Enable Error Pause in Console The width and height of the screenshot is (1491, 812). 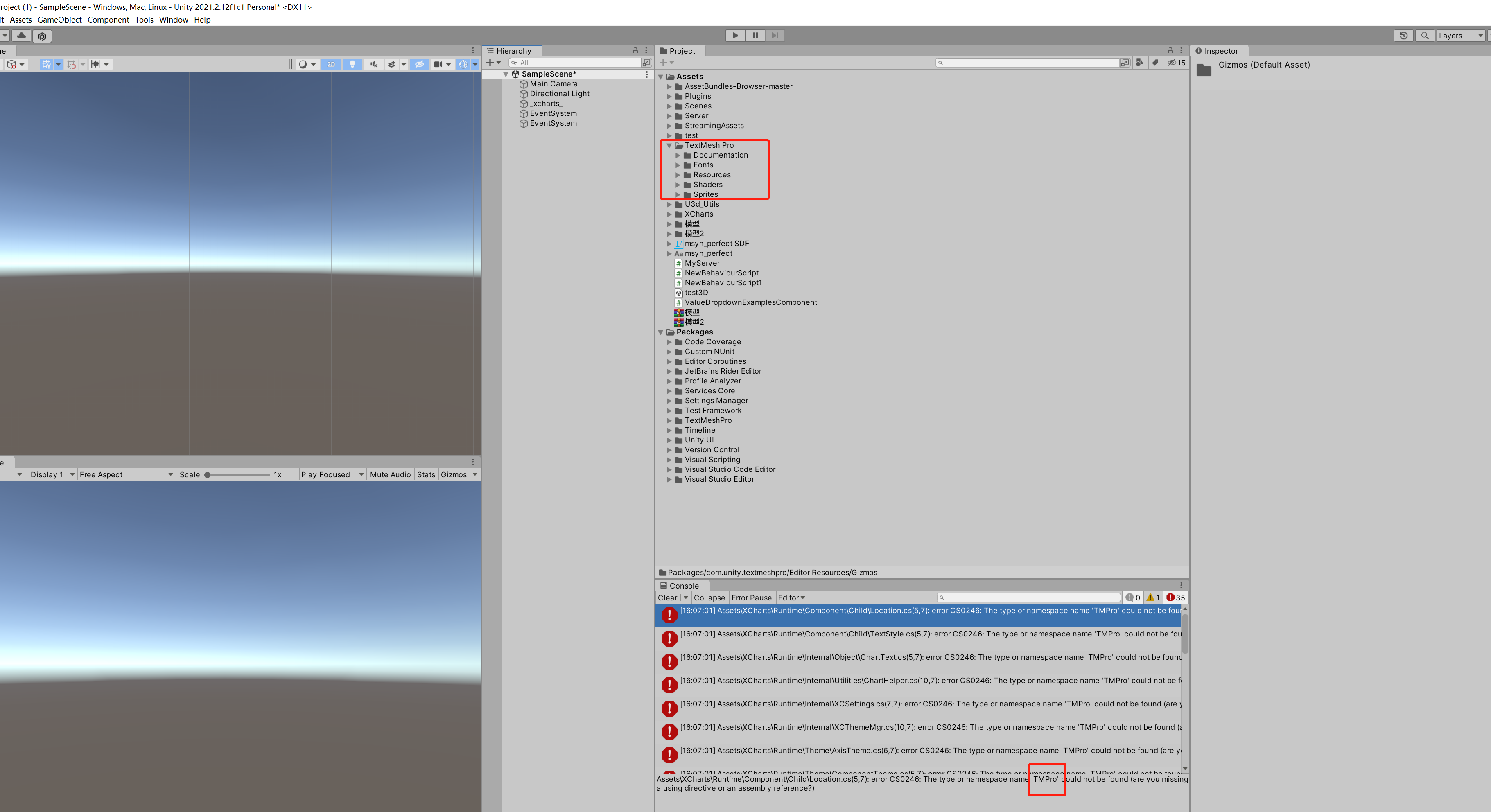(751, 598)
